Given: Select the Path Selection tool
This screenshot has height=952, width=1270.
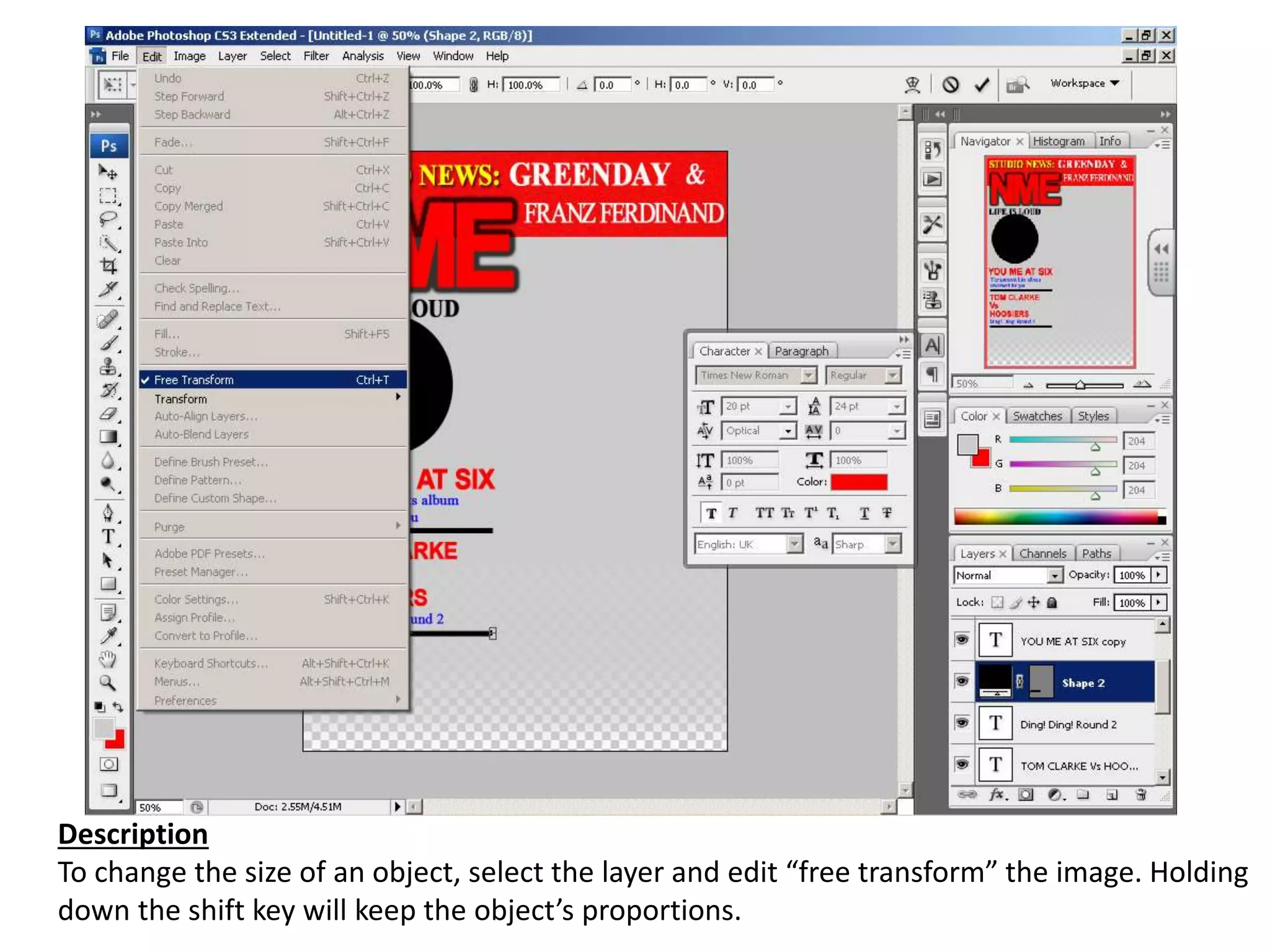Looking at the screenshot, I should pos(108,560).
